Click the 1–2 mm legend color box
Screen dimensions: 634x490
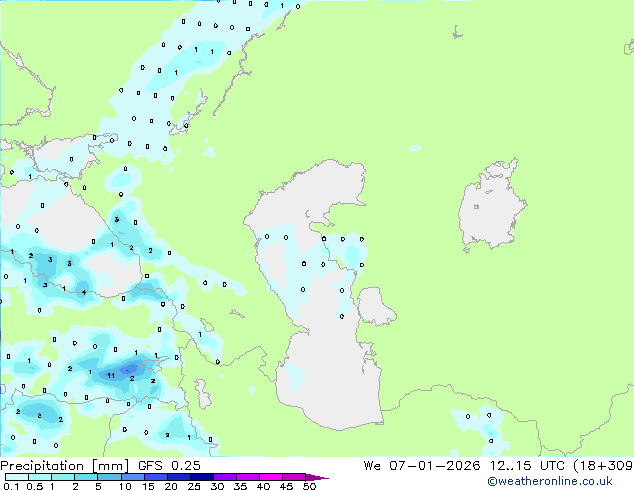[63, 477]
